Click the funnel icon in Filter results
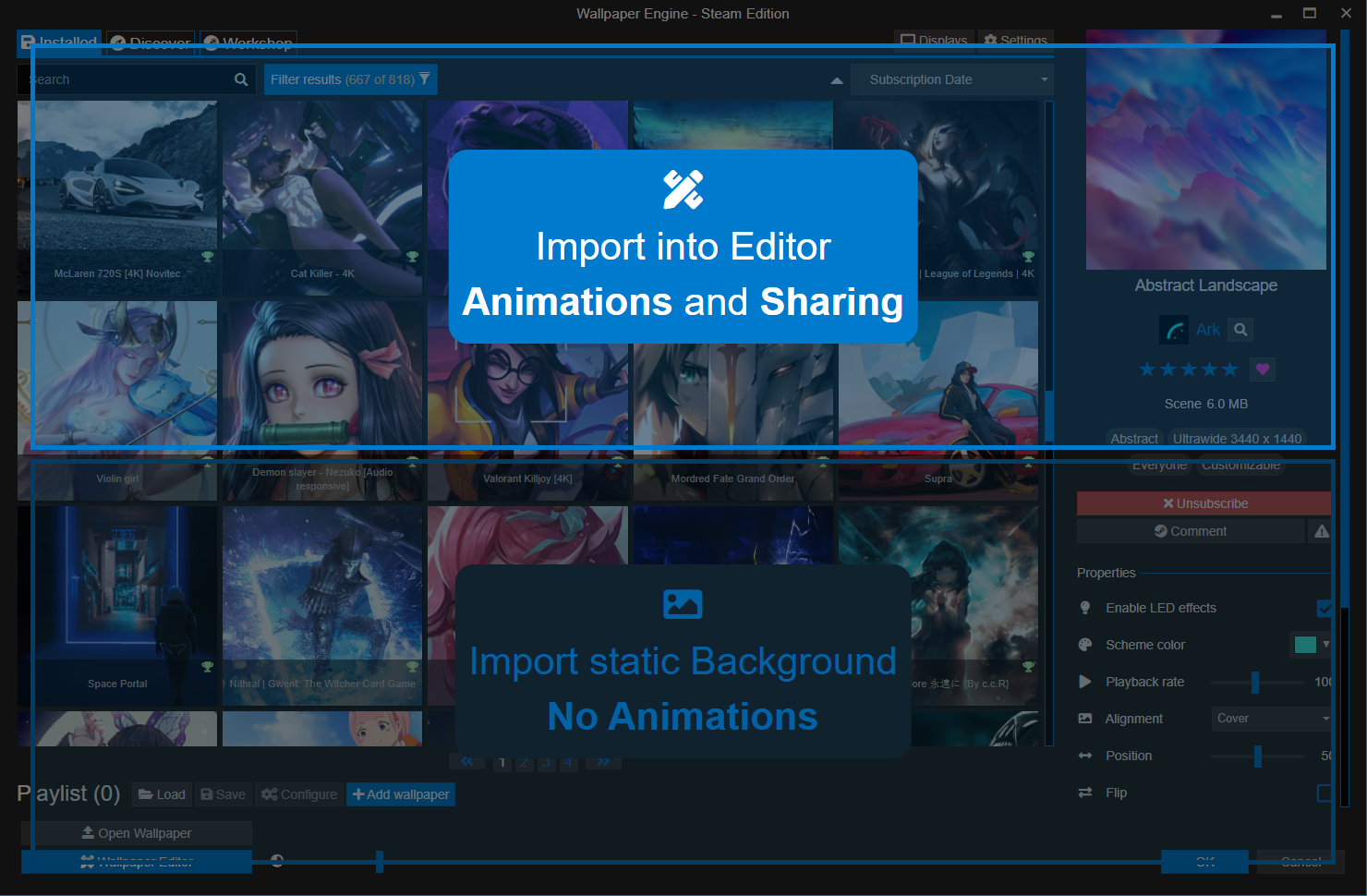The height and width of the screenshot is (896, 1367). coord(425,79)
